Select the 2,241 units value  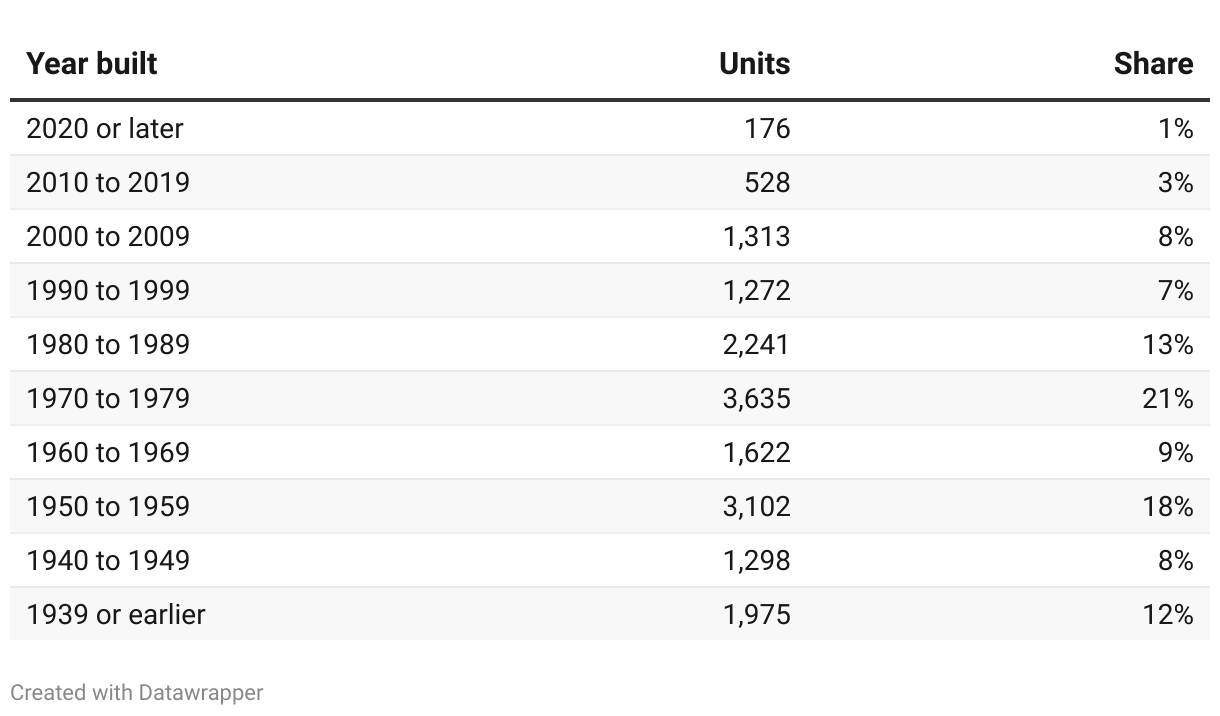coord(756,345)
